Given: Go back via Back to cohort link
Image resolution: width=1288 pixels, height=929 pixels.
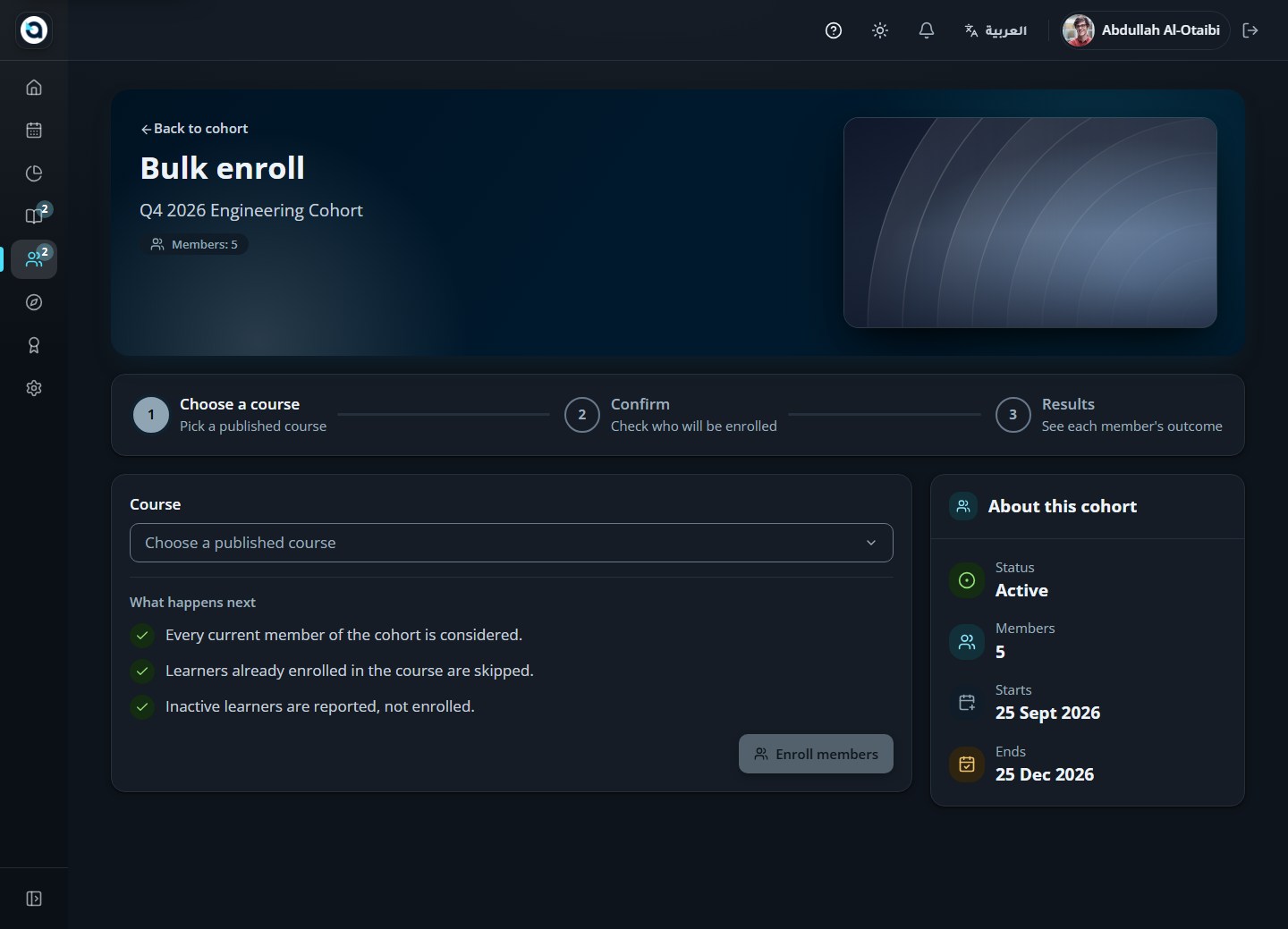Looking at the screenshot, I should 194,129.
